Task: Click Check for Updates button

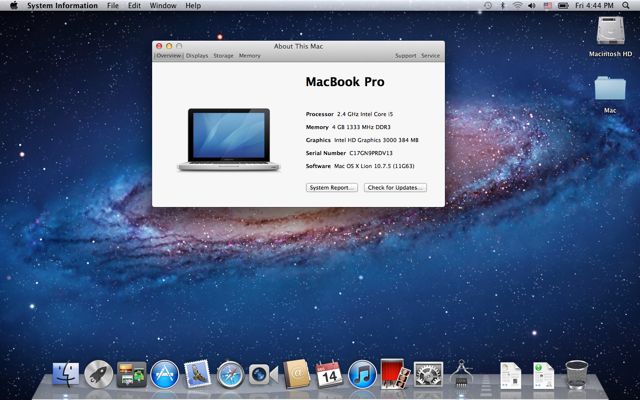Action: click(395, 187)
